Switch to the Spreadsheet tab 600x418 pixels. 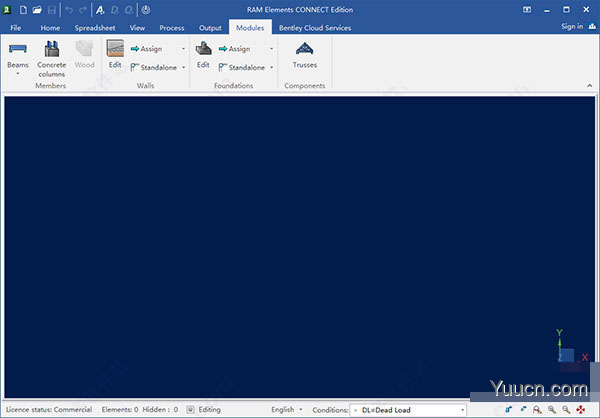tap(95, 28)
